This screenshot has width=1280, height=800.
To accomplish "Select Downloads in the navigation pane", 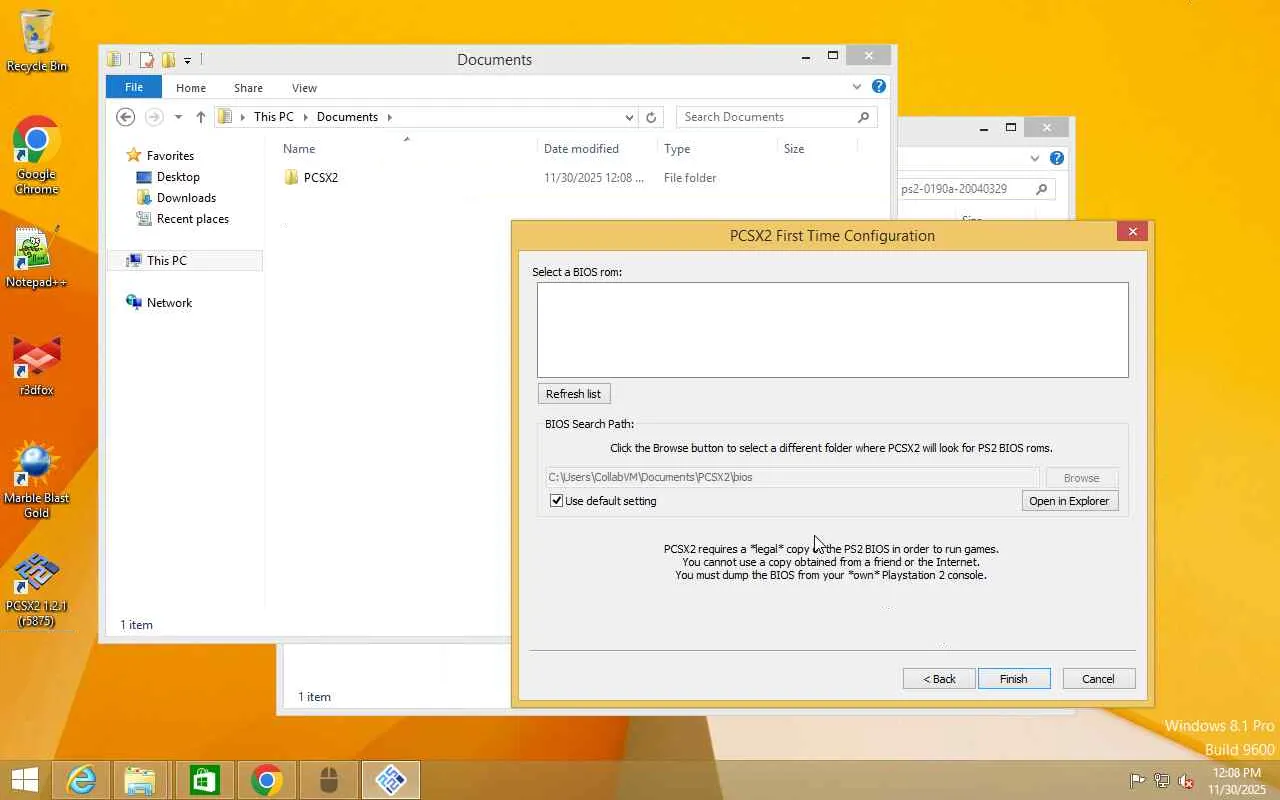I will (x=186, y=198).
